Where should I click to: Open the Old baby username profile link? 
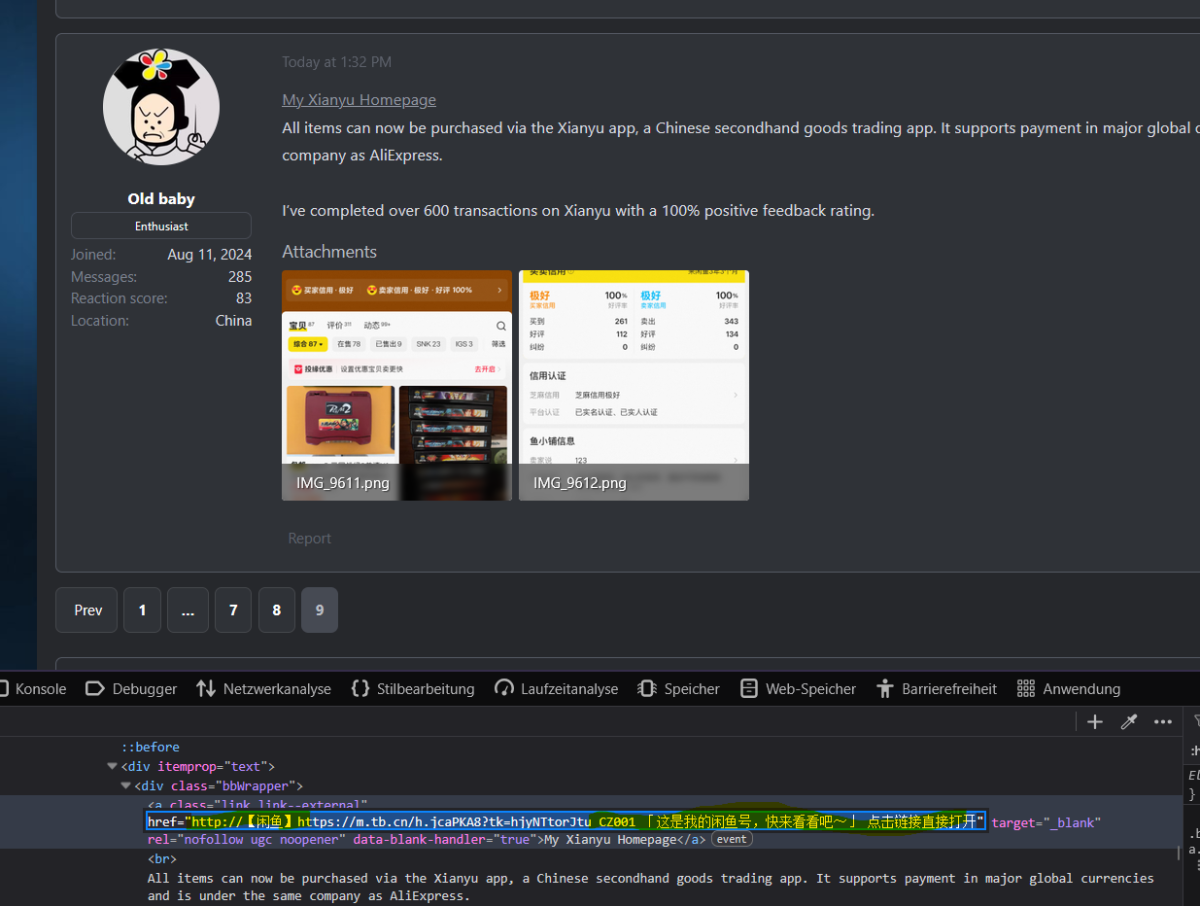(161, 199)
